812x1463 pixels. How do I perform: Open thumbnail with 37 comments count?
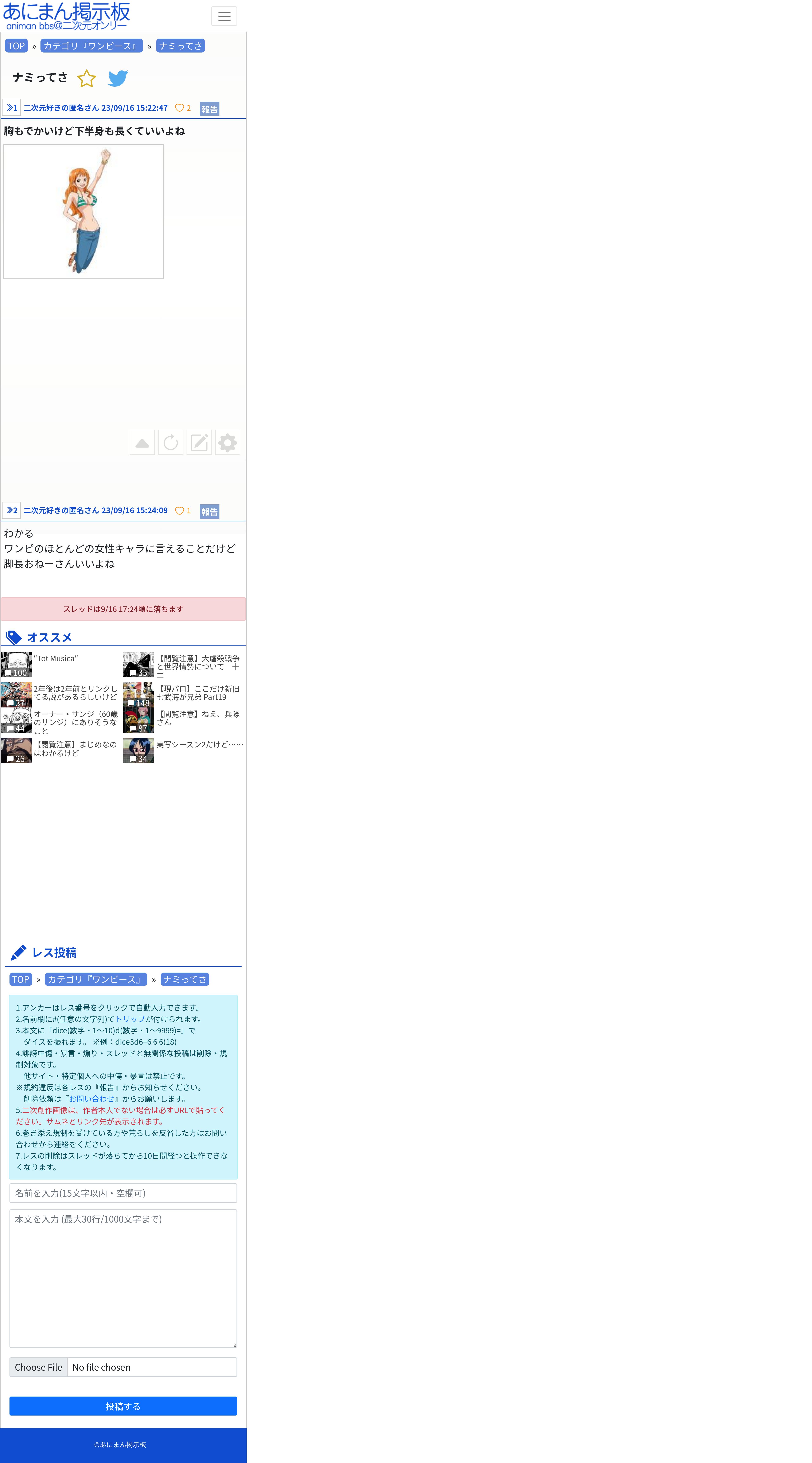pyautogui.click(x=16, y=695)
